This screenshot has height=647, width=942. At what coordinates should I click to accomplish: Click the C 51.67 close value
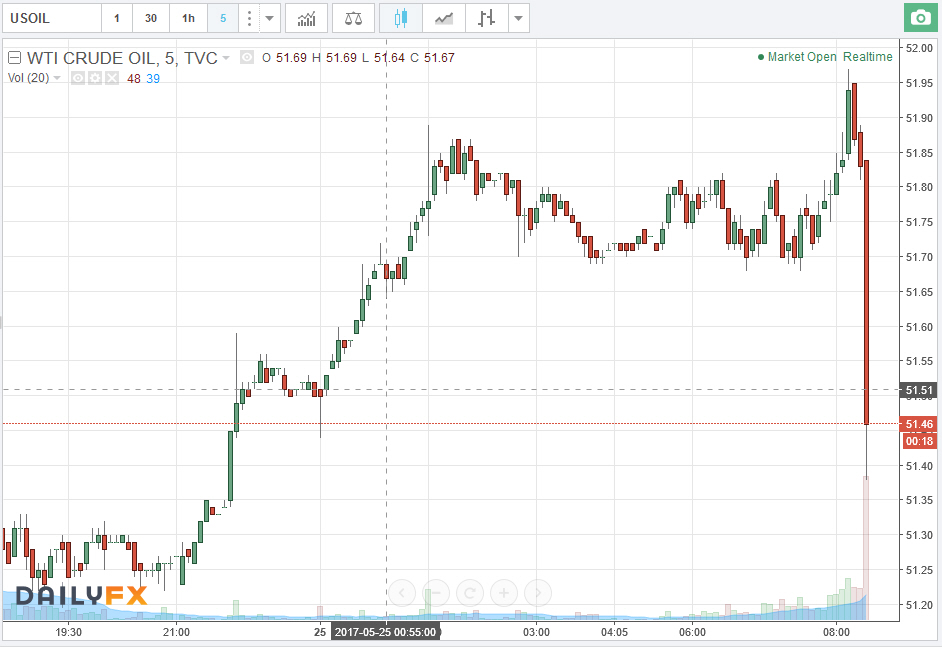tap(433, 58)
